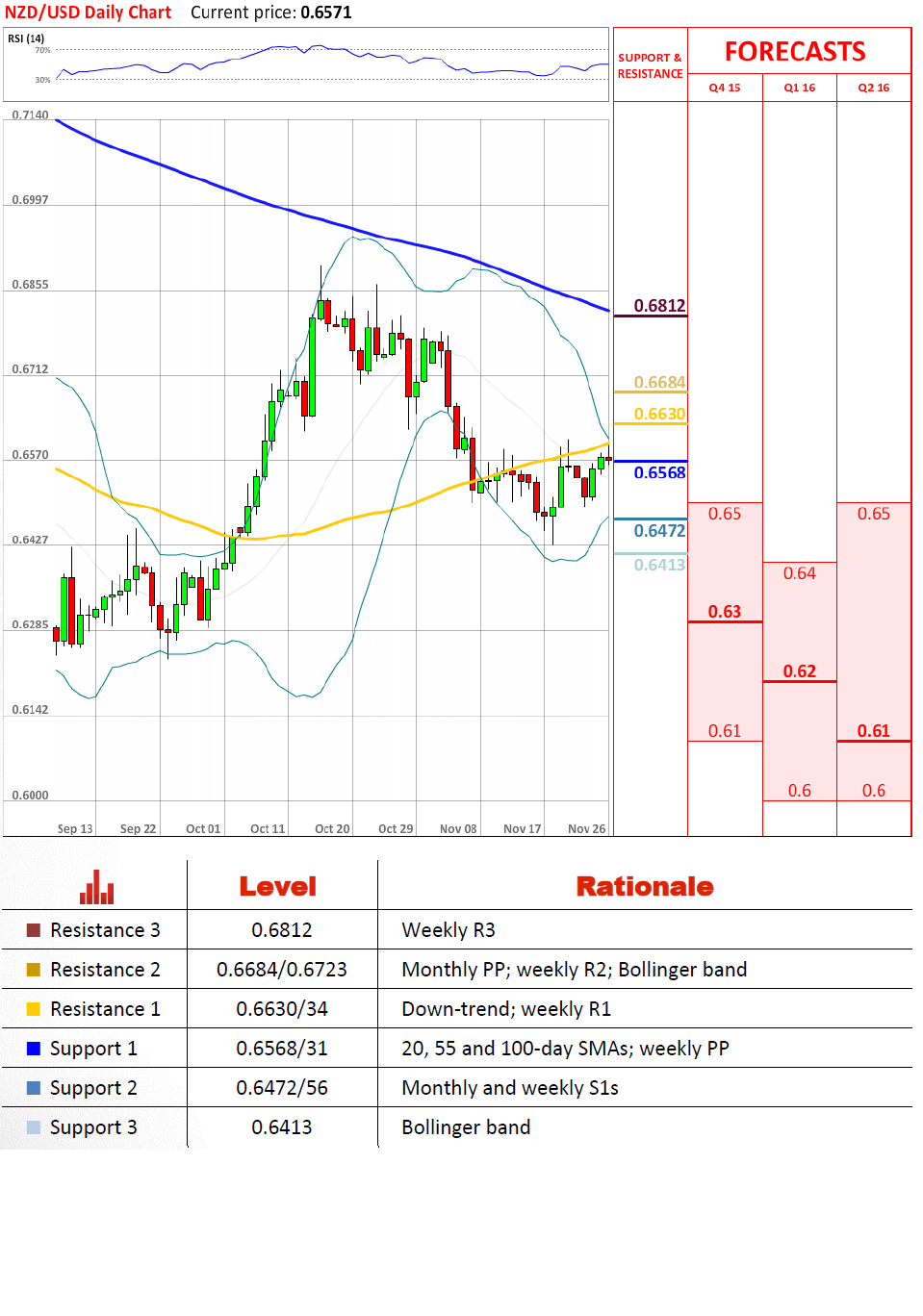Click the Q4 15 mean forecast 0.63
Viewport: 923px width, 1316px height.
[725, 612]
